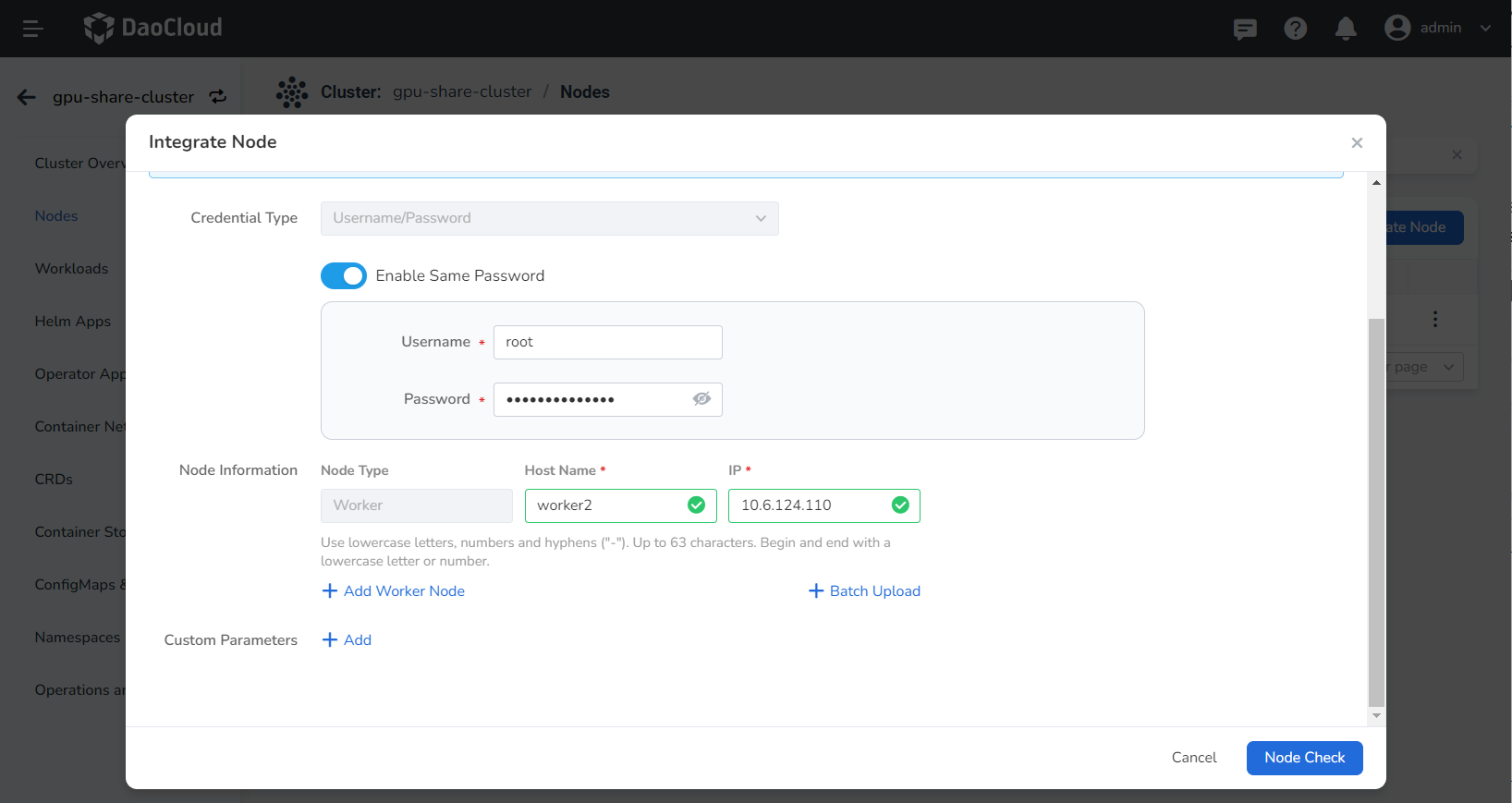Open the node row three-dot menu
Screen dimensions: 1512x803
pos(1434,319)
